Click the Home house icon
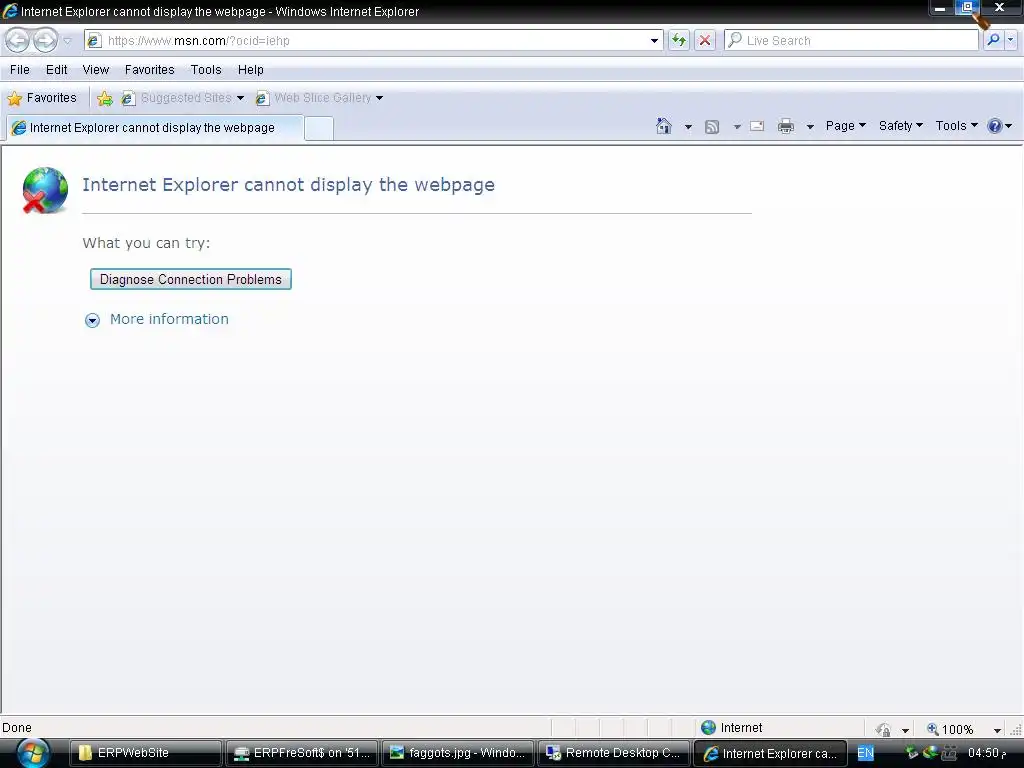The width and height of the screenshot is (1024, 768). [x=664, y=126]
